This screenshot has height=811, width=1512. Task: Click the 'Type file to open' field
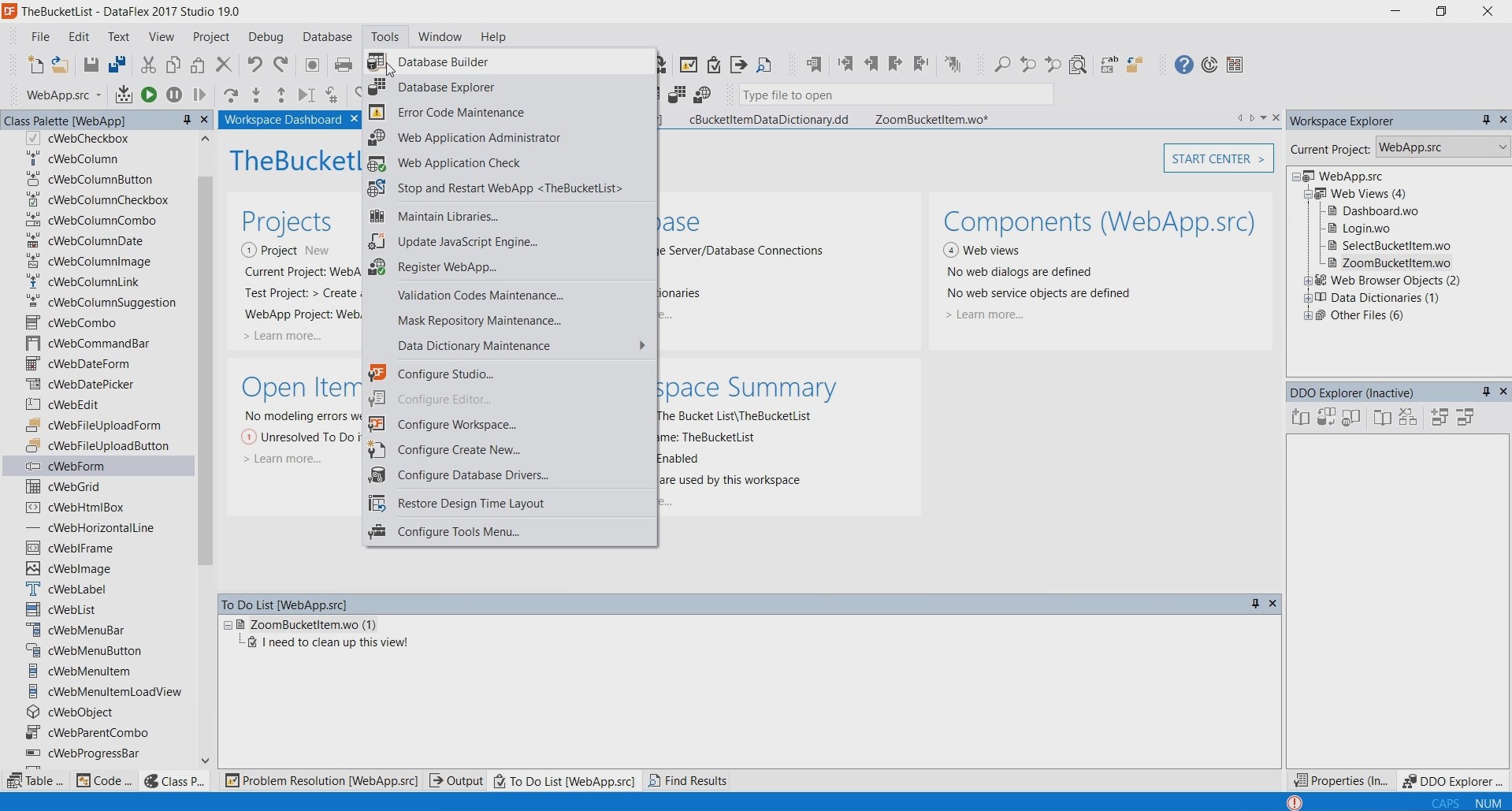coord(895,95)
